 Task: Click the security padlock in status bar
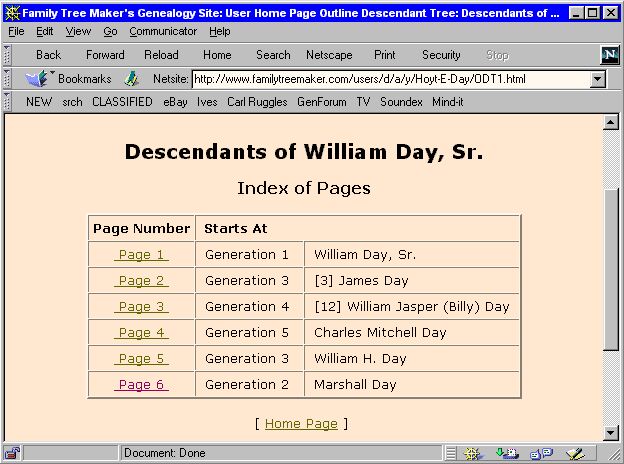pos(12,453)
